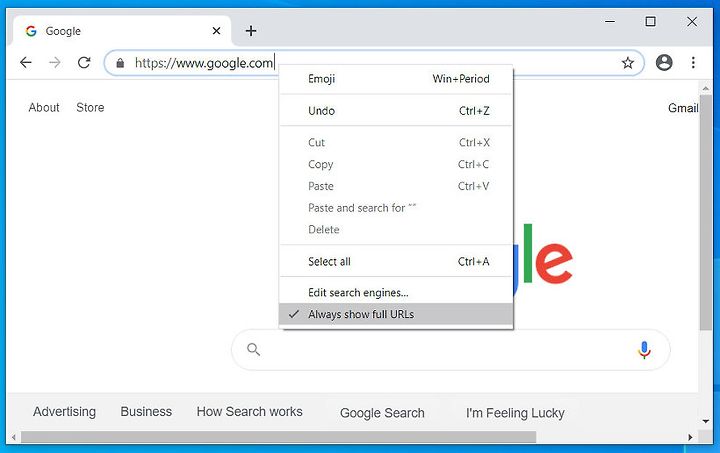Click inside the Google search box
The width and height of the screenshot is (720, 453).
[x=450, y=350]
